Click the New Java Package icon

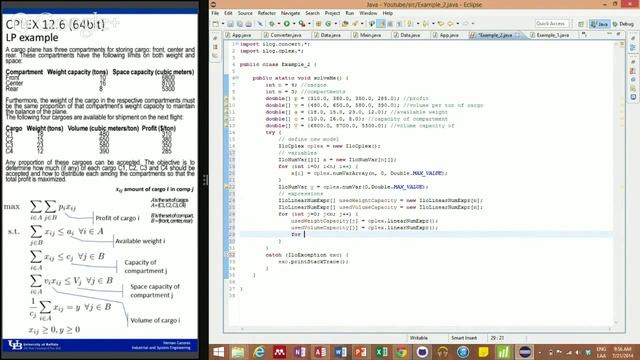coord(318,24)
